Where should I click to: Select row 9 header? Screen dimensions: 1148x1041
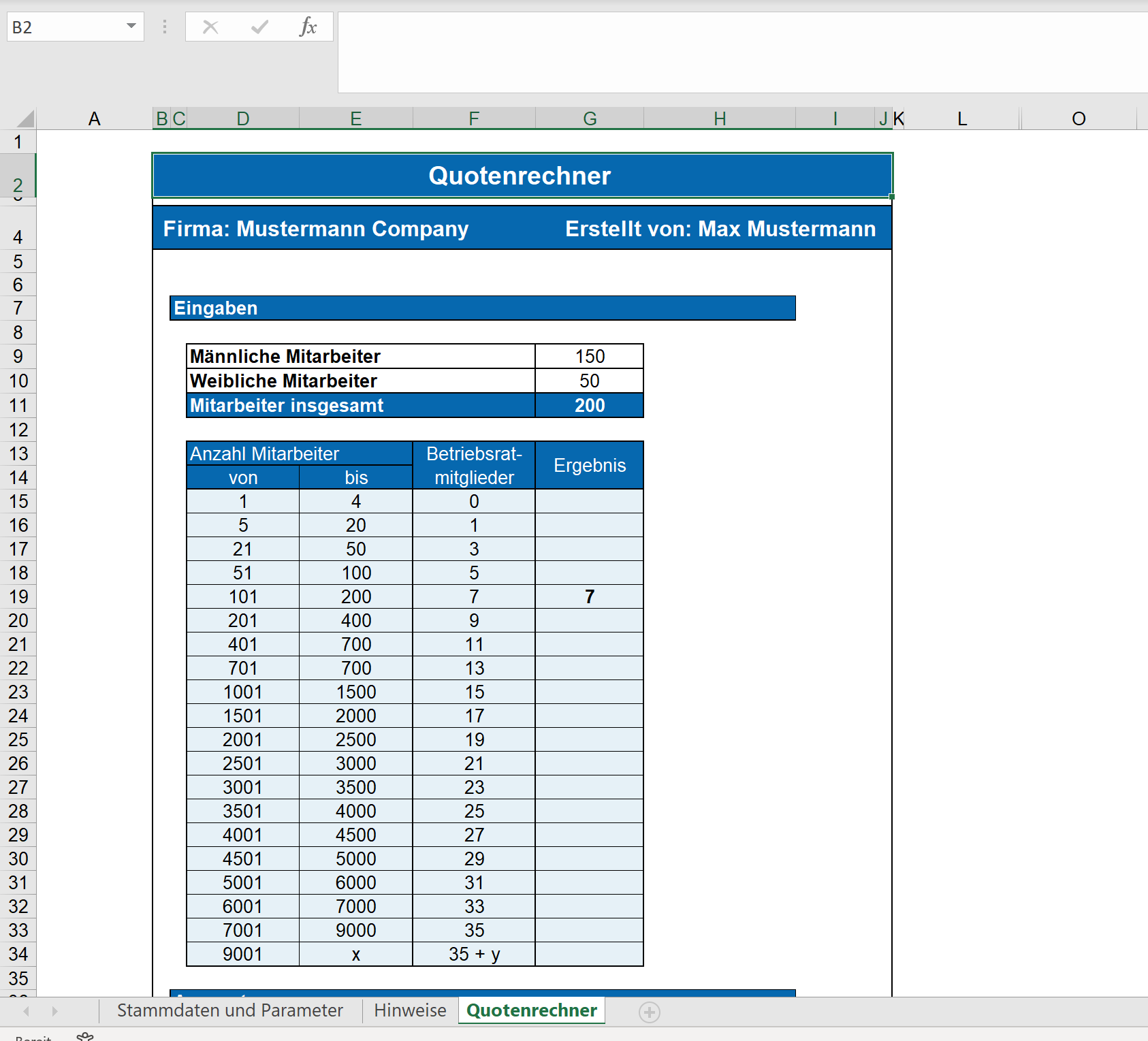[18, 357]
